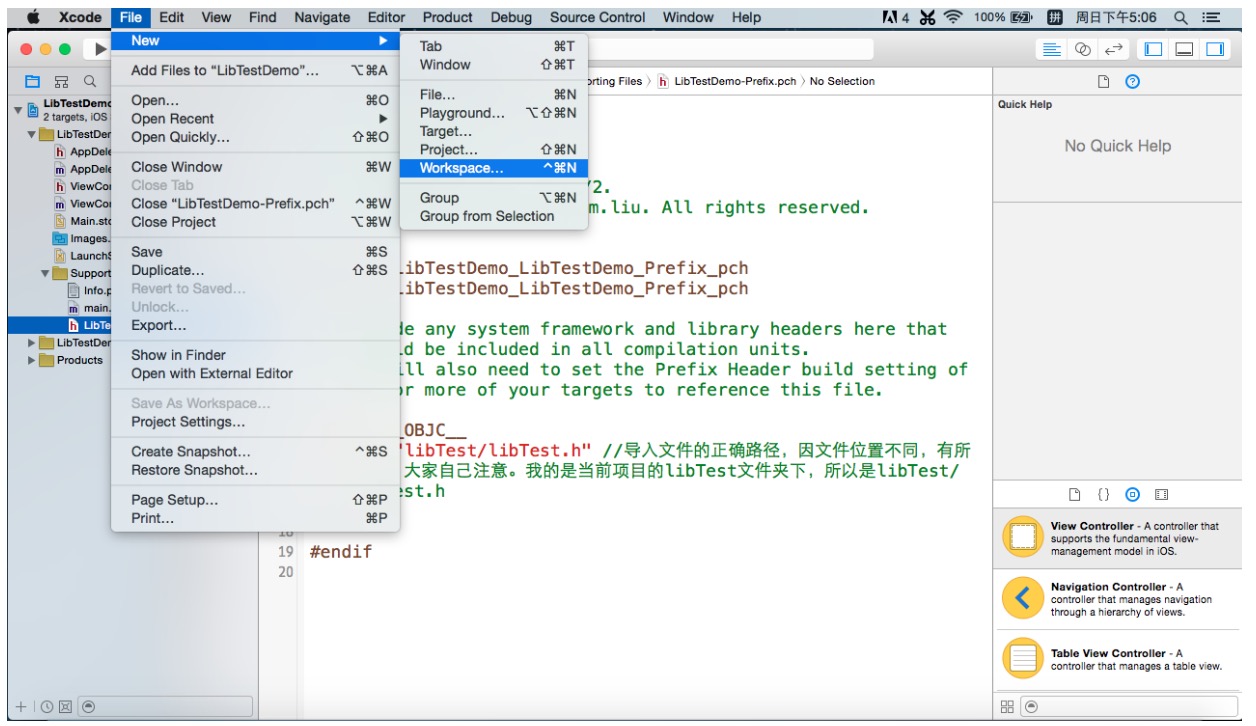Open File Template library icon
The image size is (1256, 726).
tap(1075, 494)
